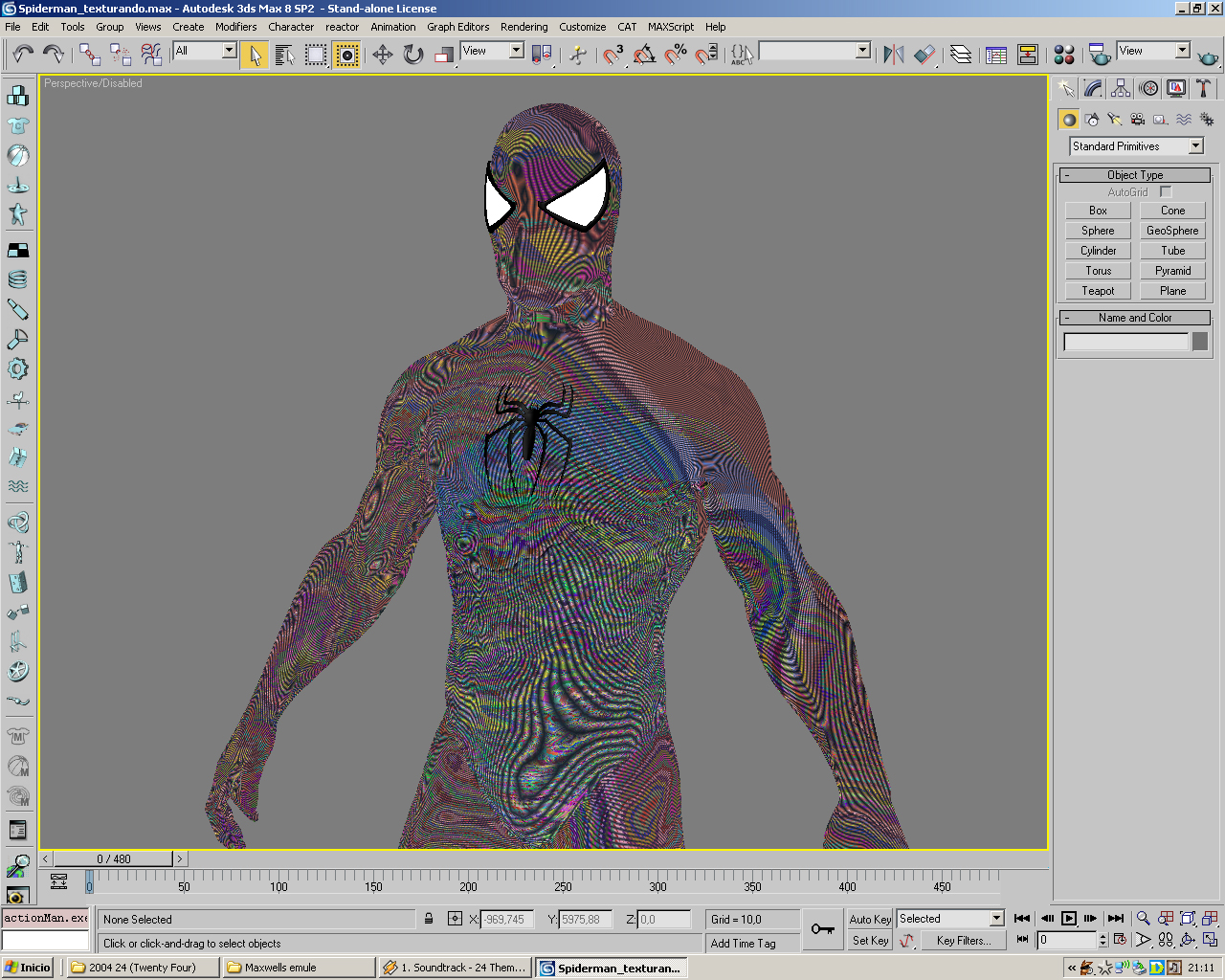This screenshot has height=980, width=1225.
Task: Click the Undo arrow in the toolbar
Action: coord(23,55)
